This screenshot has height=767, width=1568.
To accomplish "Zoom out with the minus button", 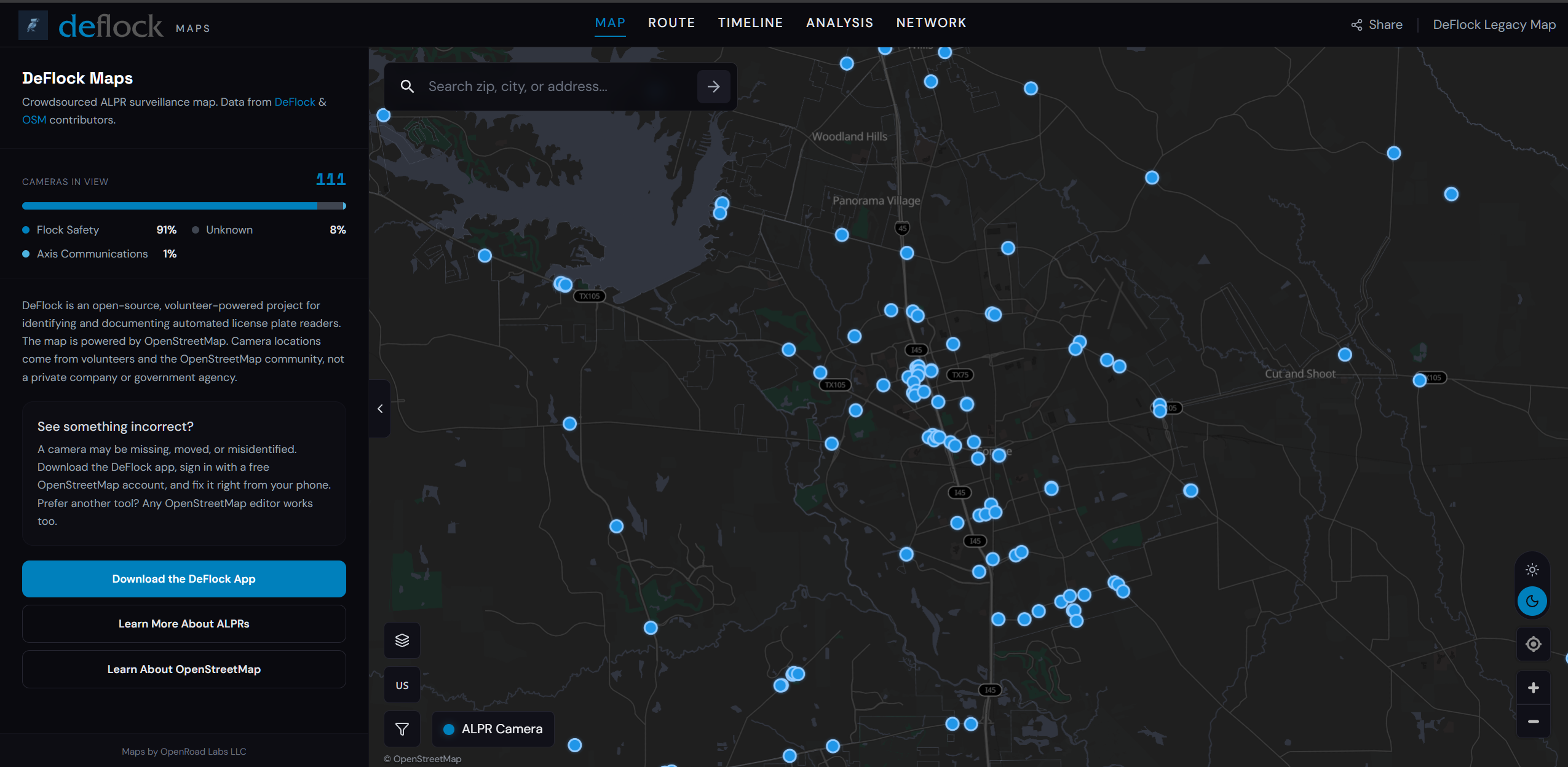I will pyautogui.click(x=1534, y=722).
